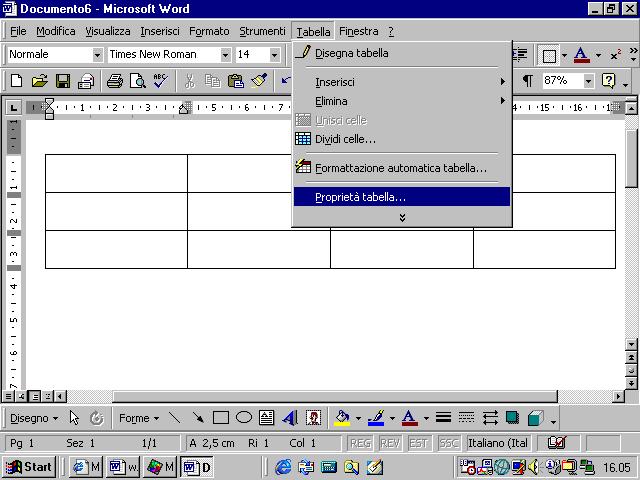Select the Oval drawing tool

click(x=244, y=418)
